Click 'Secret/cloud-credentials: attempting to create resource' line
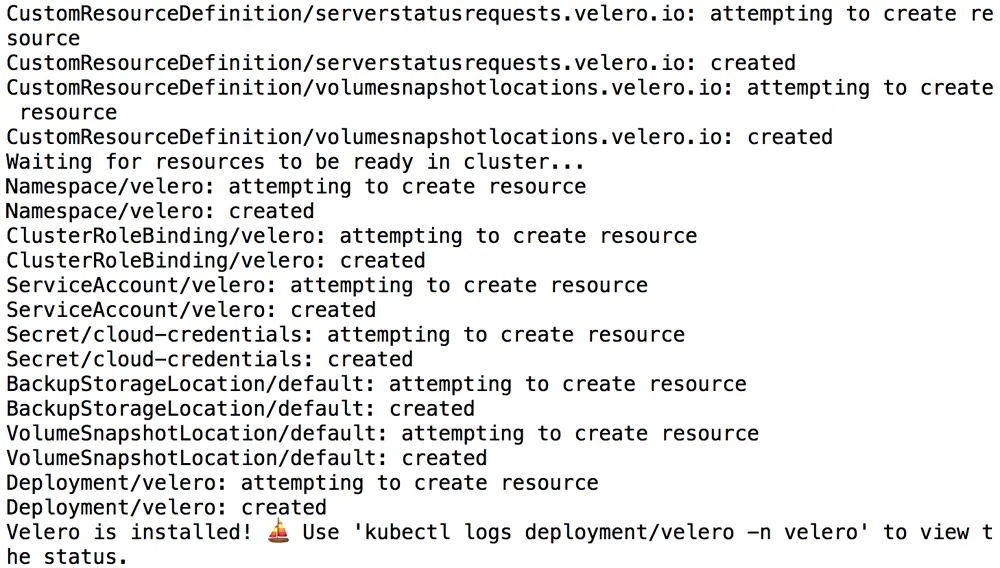The image size is (1000, 568). [345, 335]
